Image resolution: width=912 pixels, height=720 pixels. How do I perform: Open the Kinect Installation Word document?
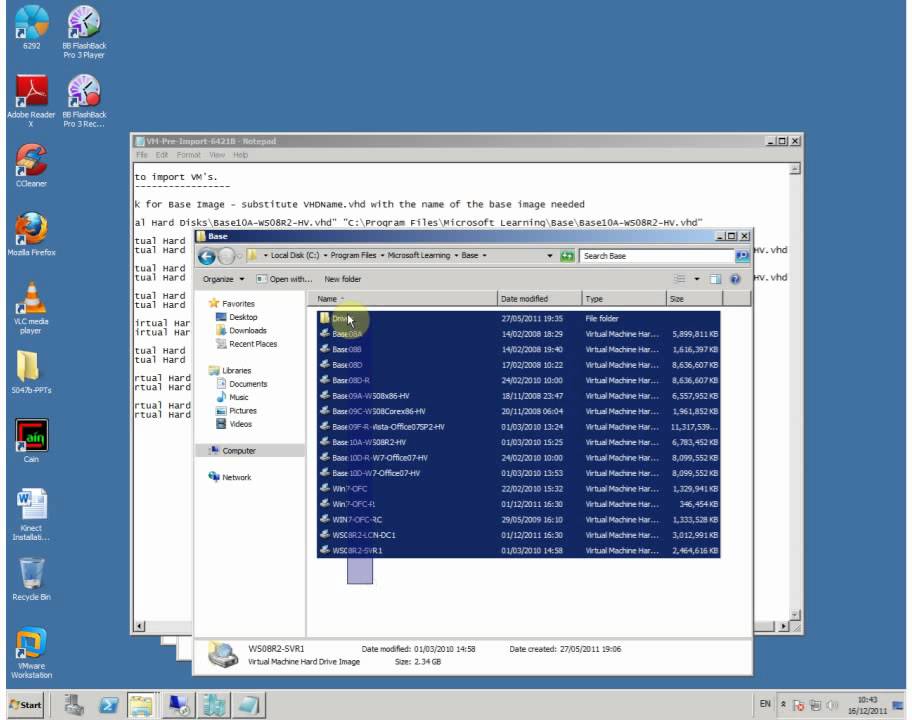31,515
